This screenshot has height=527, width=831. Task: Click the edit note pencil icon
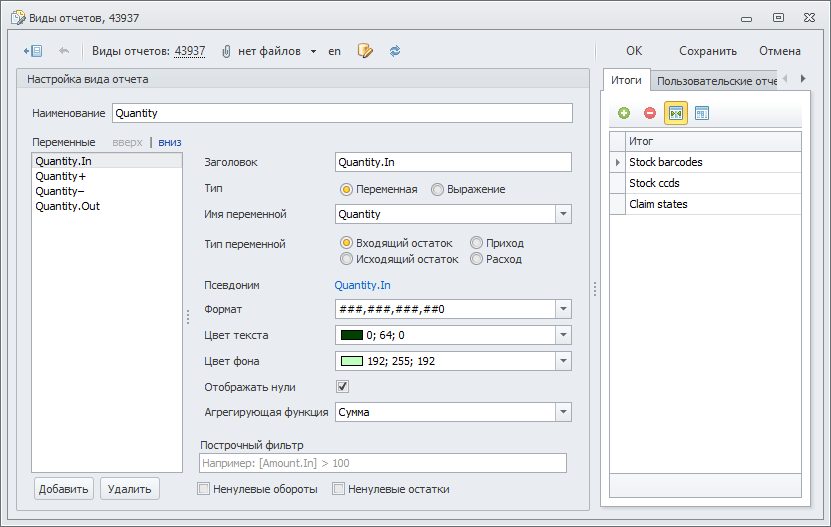365,51
